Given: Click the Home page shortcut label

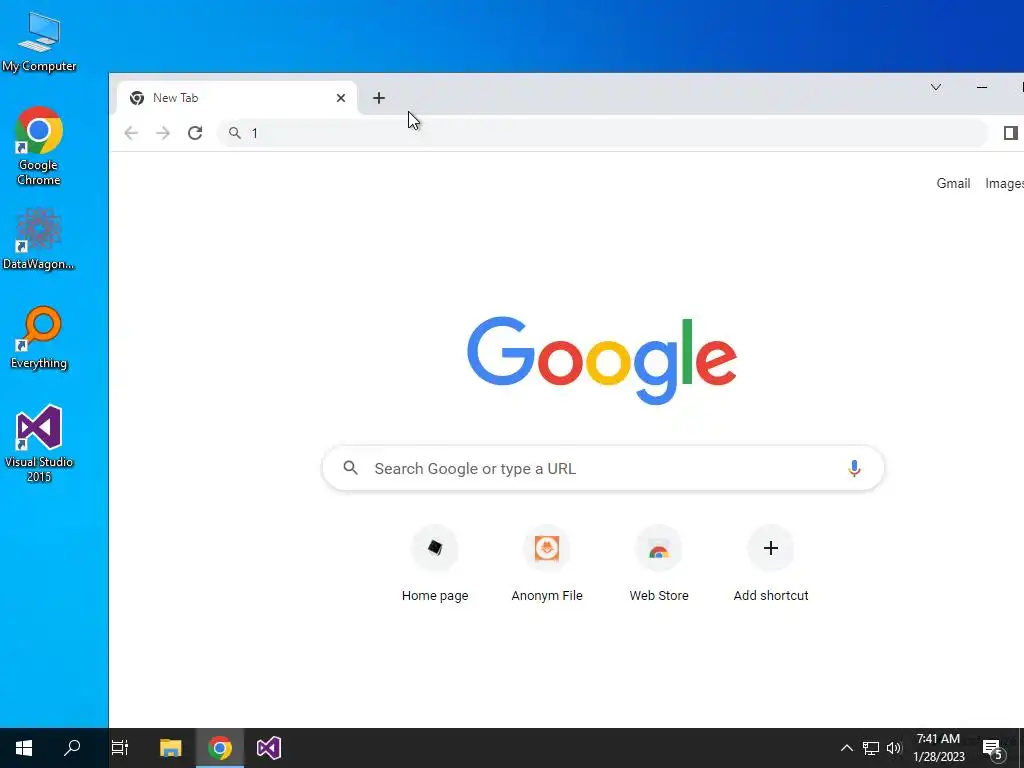Looking at the screenshot, I should (x=435, y=596).
